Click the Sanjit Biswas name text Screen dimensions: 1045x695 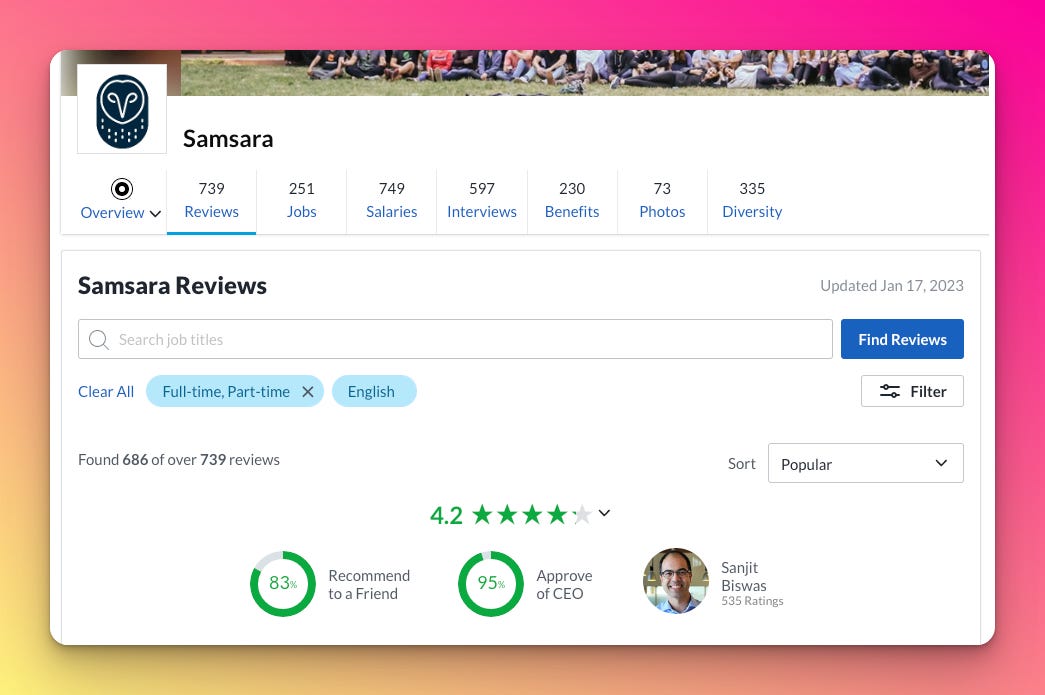[744, 576]
